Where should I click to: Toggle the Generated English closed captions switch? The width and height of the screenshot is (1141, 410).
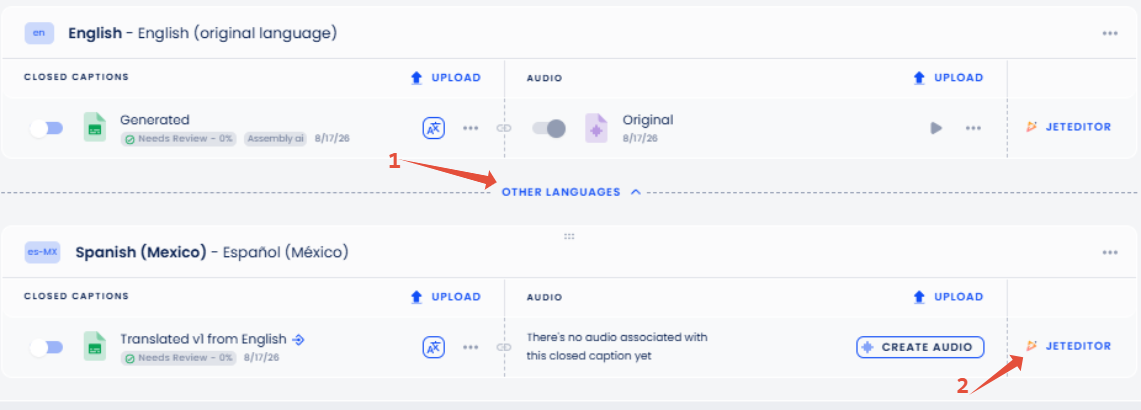point(46,128)
